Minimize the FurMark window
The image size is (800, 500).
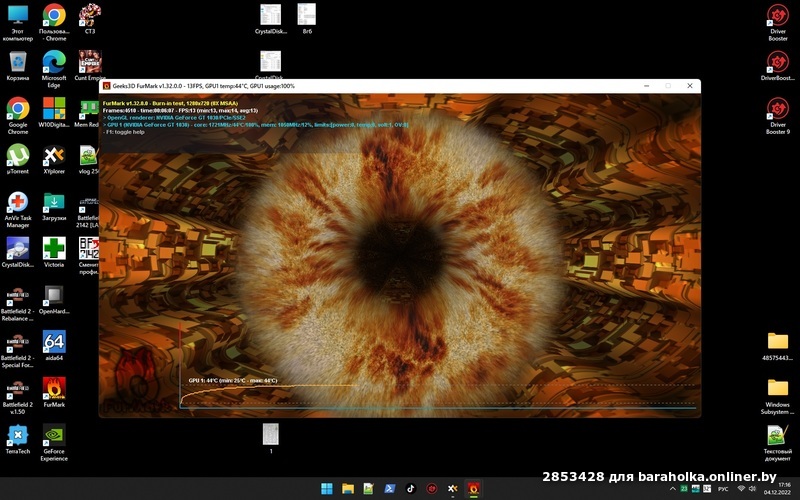[x=646, y=86]
